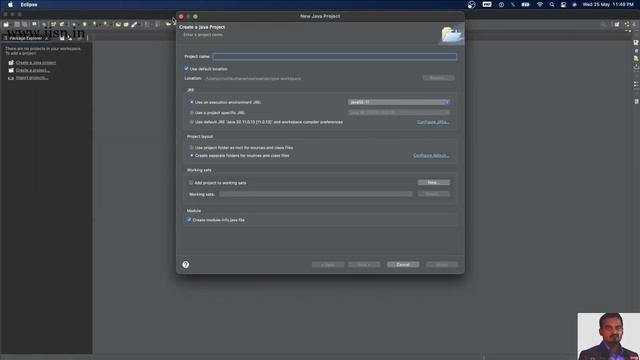Click the battery icon in menu bar
The height and width of the screenshot is (360, 640).
pyautogui.click(x=526, y=4)
